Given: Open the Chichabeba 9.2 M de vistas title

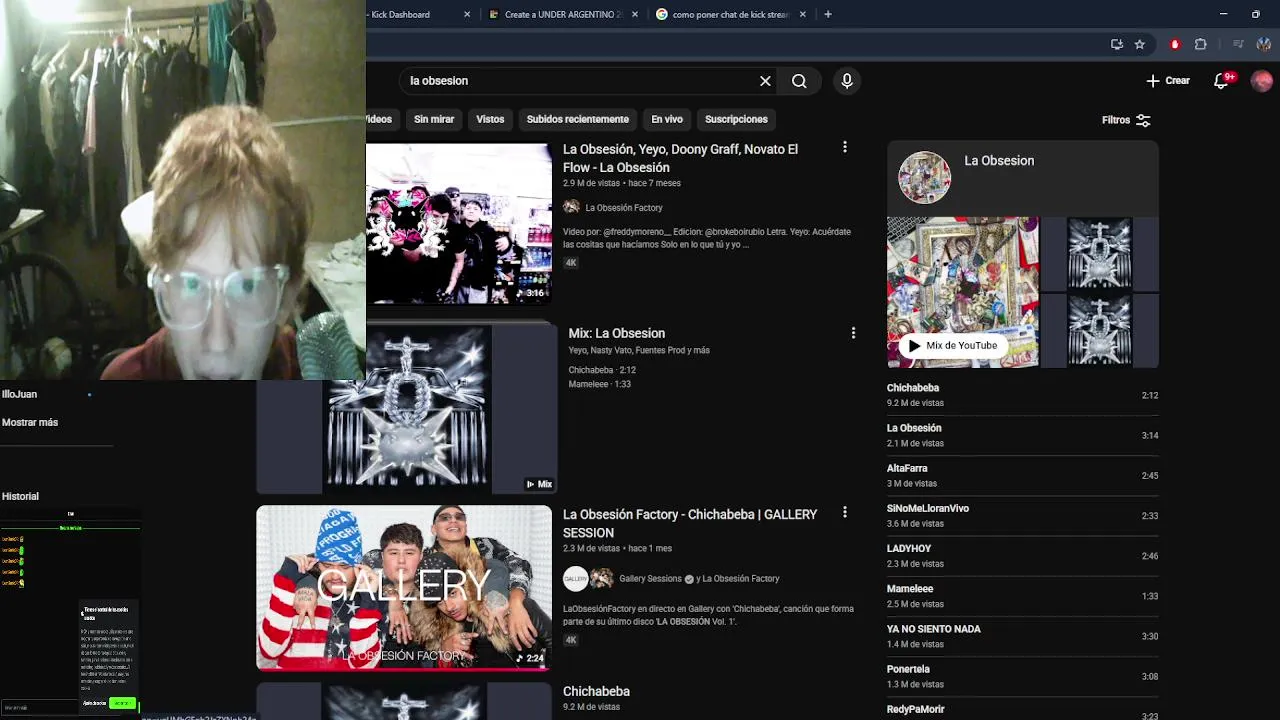Looking at the screenshot, I should 596,691.
